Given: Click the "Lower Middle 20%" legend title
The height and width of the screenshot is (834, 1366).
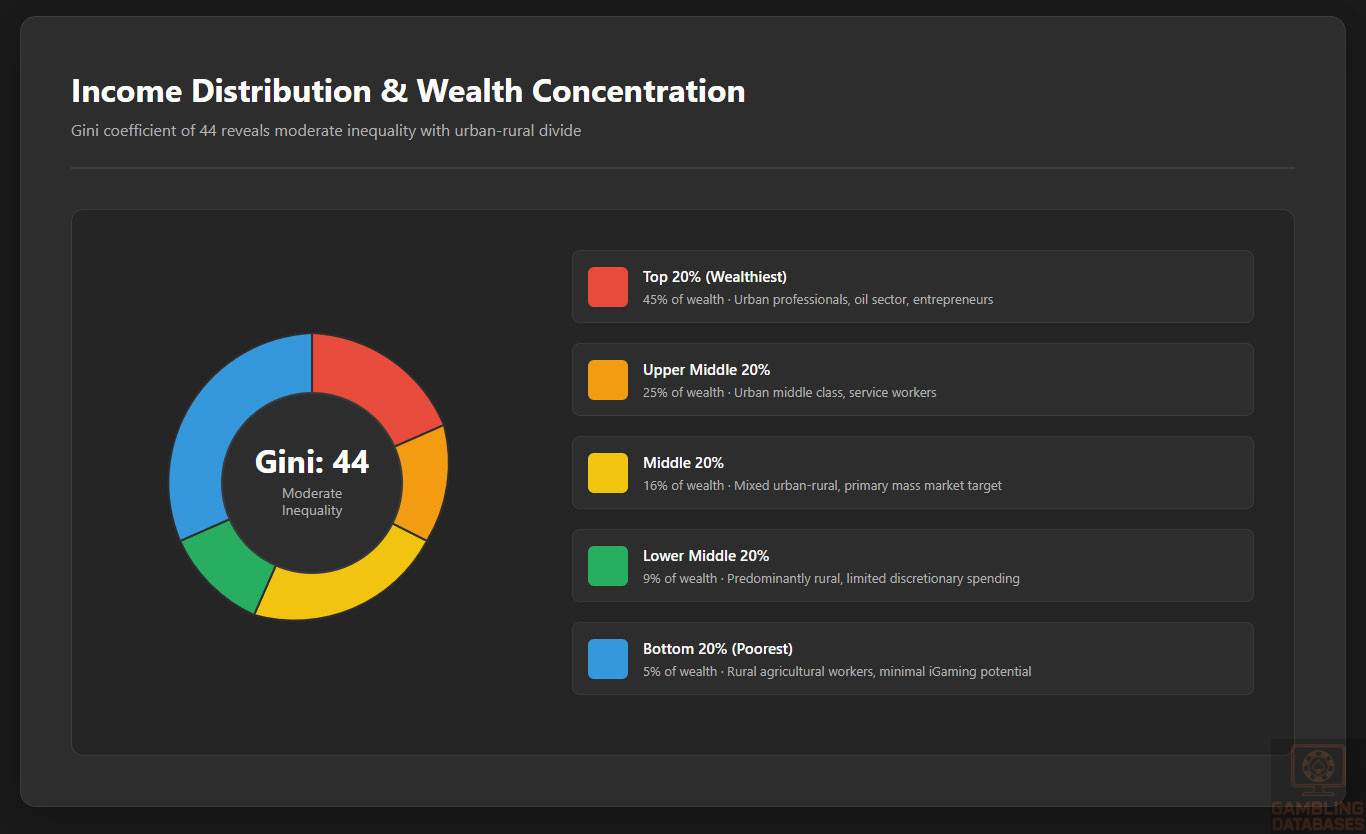Looking at the screenshot, I should coord(706,556).
